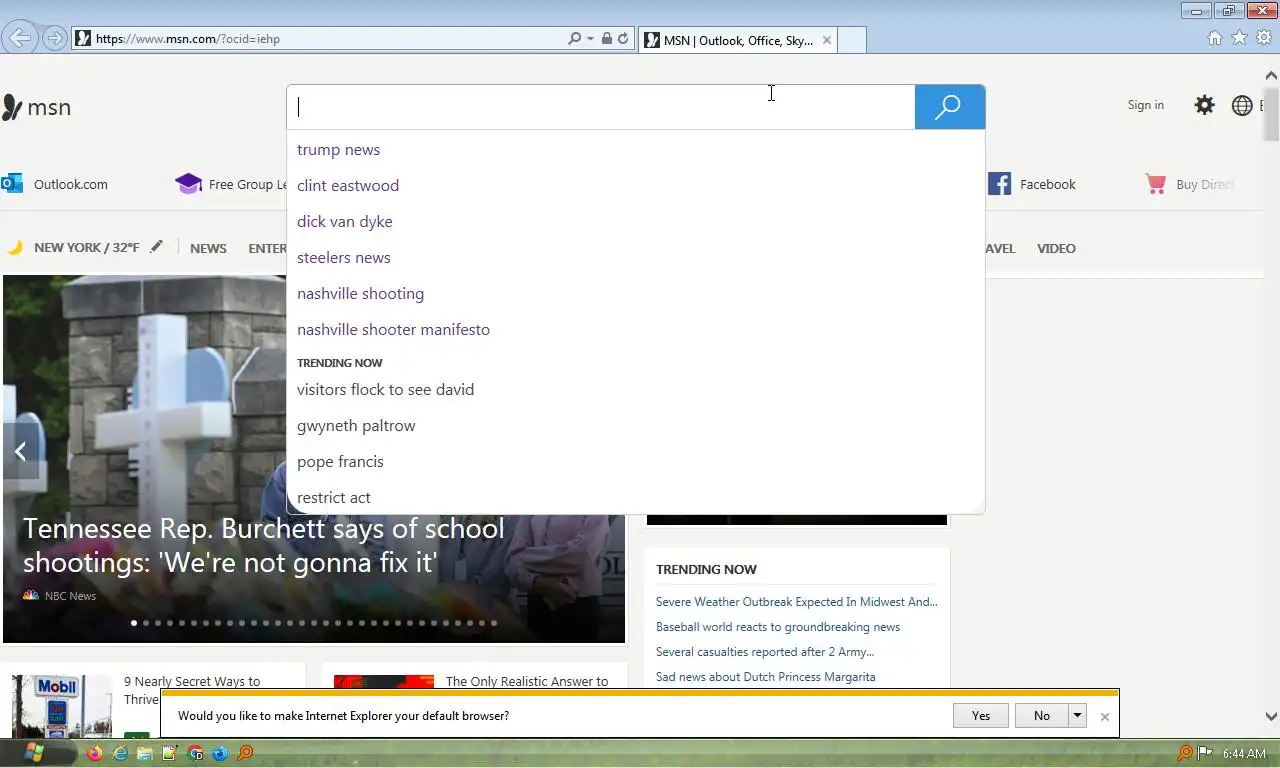The image size is (1280, 768).
Task: Click the vertical scrollbar up arrow
Action: click(1271, 75)
